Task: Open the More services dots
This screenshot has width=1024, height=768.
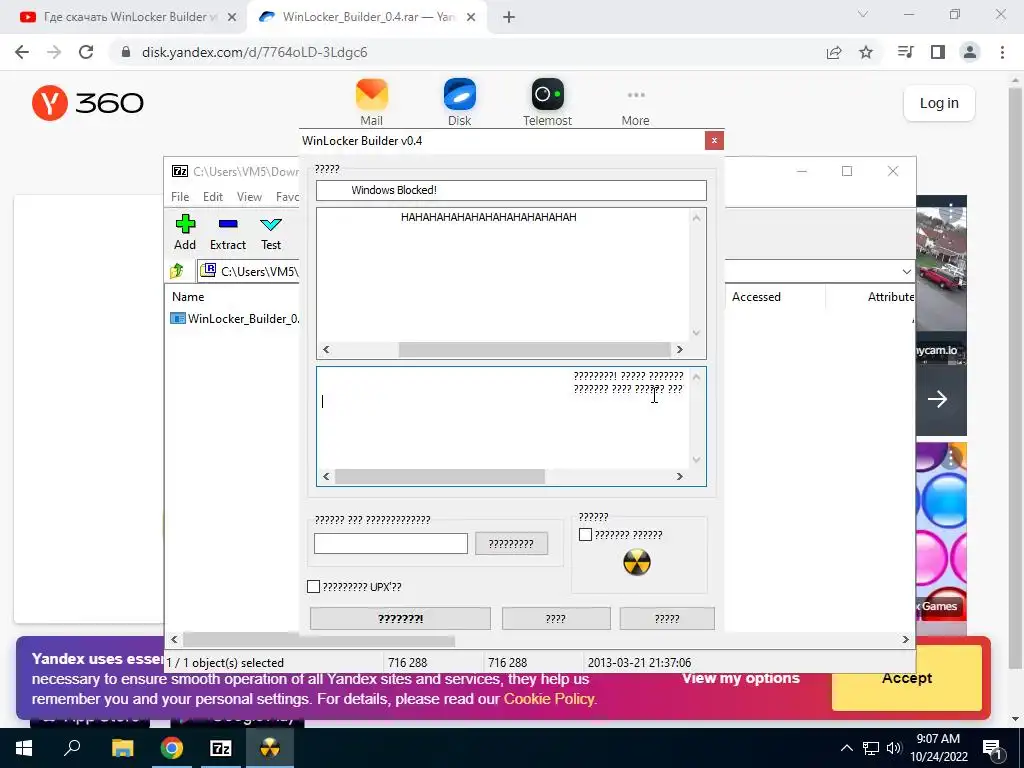Action: click(636, 95)
